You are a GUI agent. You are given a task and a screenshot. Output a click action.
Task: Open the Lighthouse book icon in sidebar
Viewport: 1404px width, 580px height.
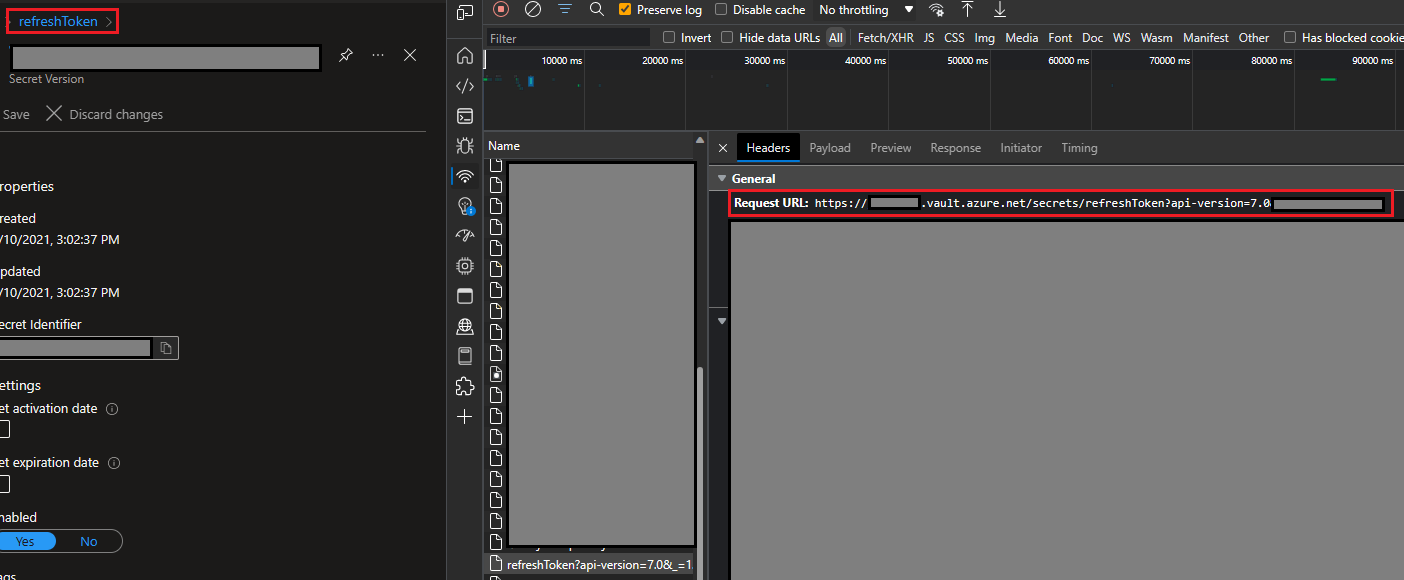(x=464, y=356)
